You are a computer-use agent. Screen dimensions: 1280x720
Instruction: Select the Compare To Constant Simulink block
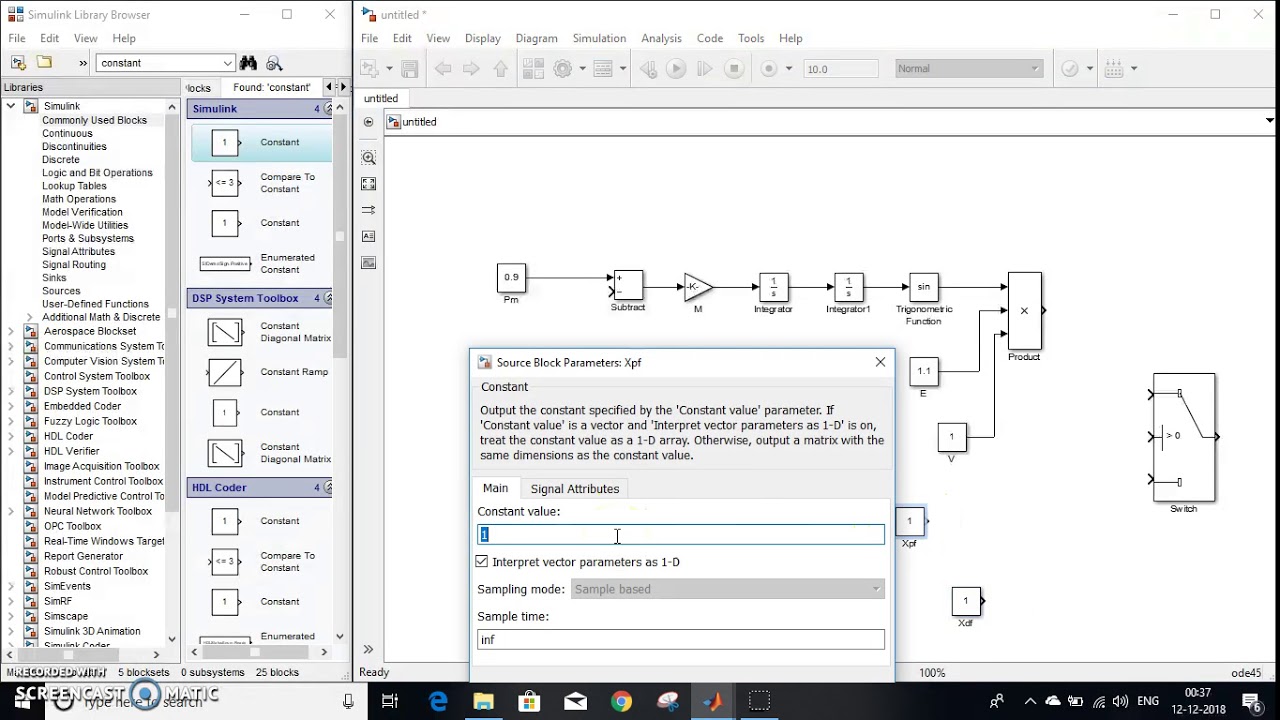260,183
